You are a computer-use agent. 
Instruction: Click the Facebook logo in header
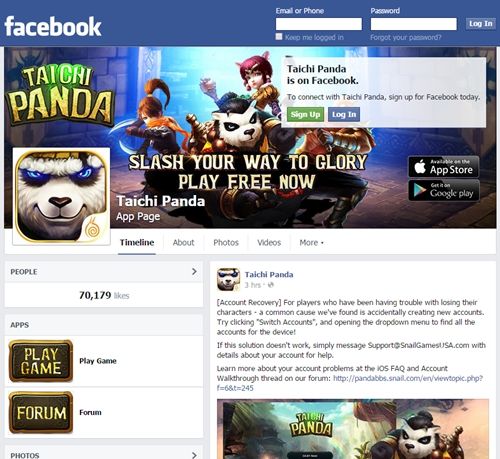(x=53, y=27)
